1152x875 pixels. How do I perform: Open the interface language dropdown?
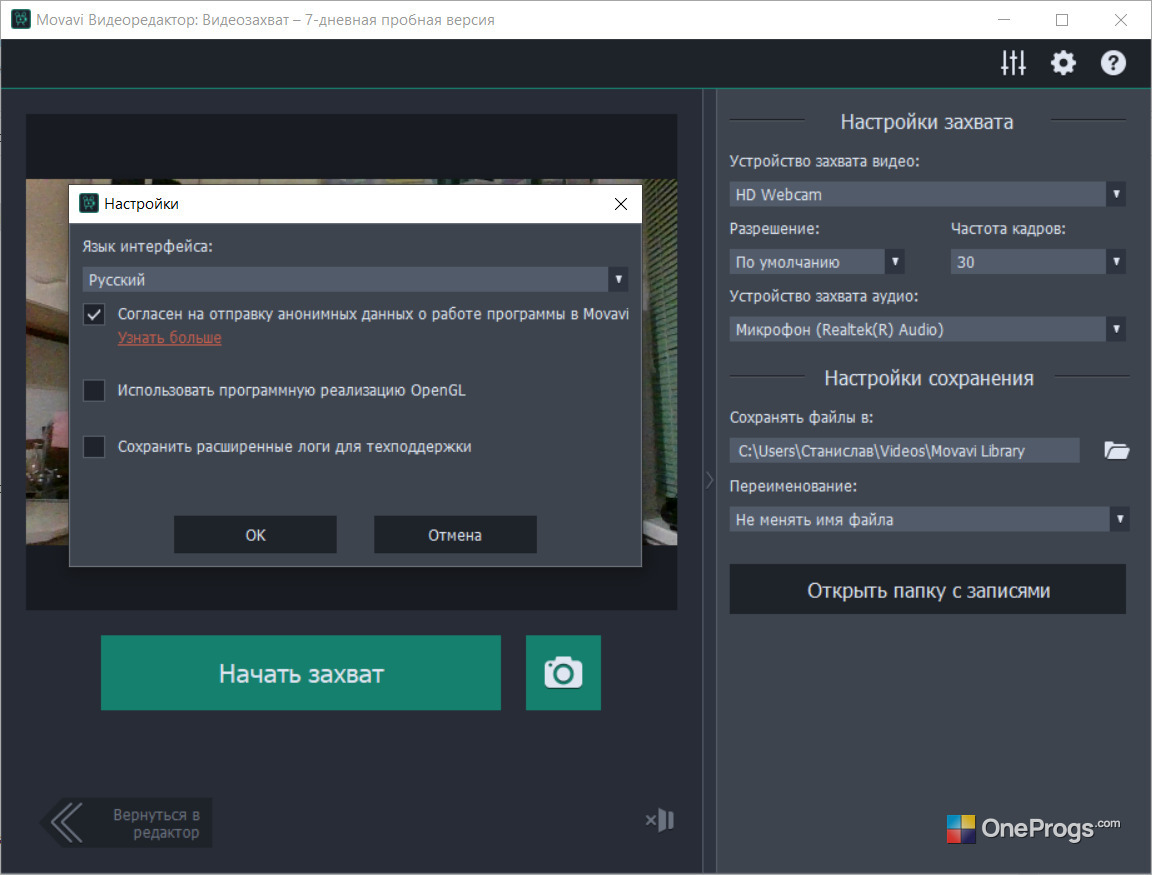(x=356, y=279)
